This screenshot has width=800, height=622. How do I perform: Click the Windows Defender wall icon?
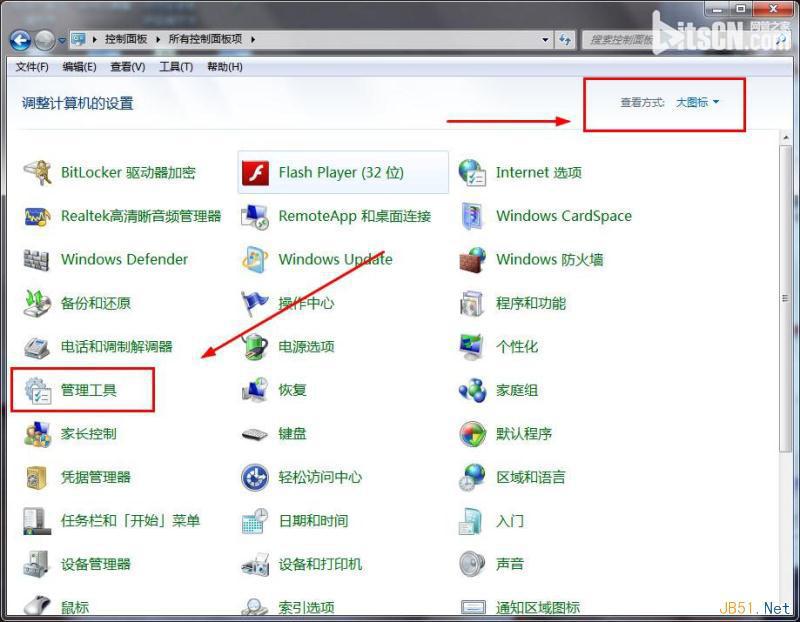[x=38, y=259]
